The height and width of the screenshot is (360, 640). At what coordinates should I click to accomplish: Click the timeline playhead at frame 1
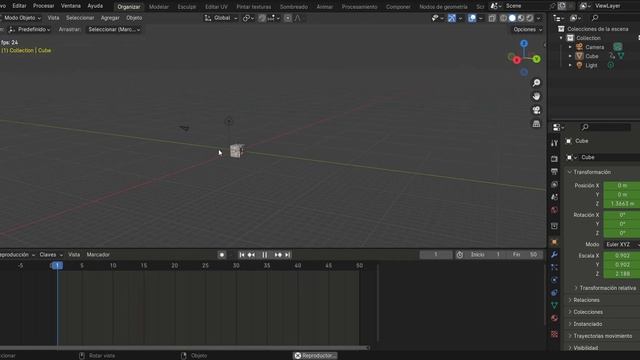[57, 266]
